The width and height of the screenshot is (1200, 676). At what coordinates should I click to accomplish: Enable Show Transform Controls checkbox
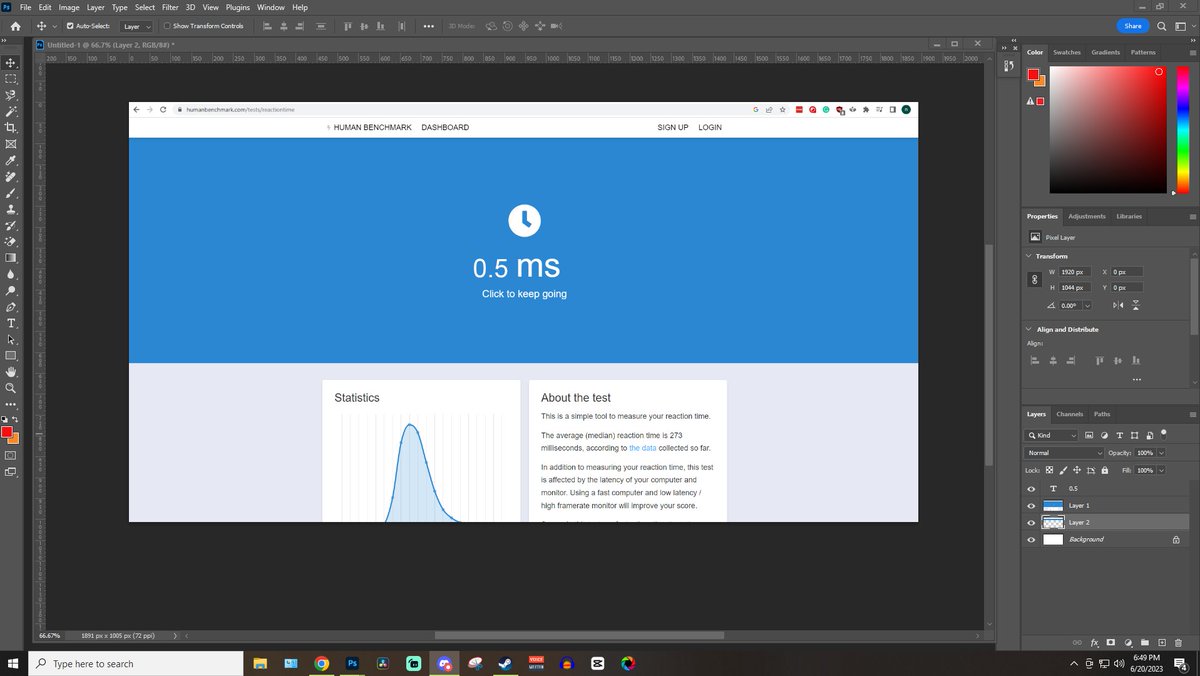click(167, 26)
